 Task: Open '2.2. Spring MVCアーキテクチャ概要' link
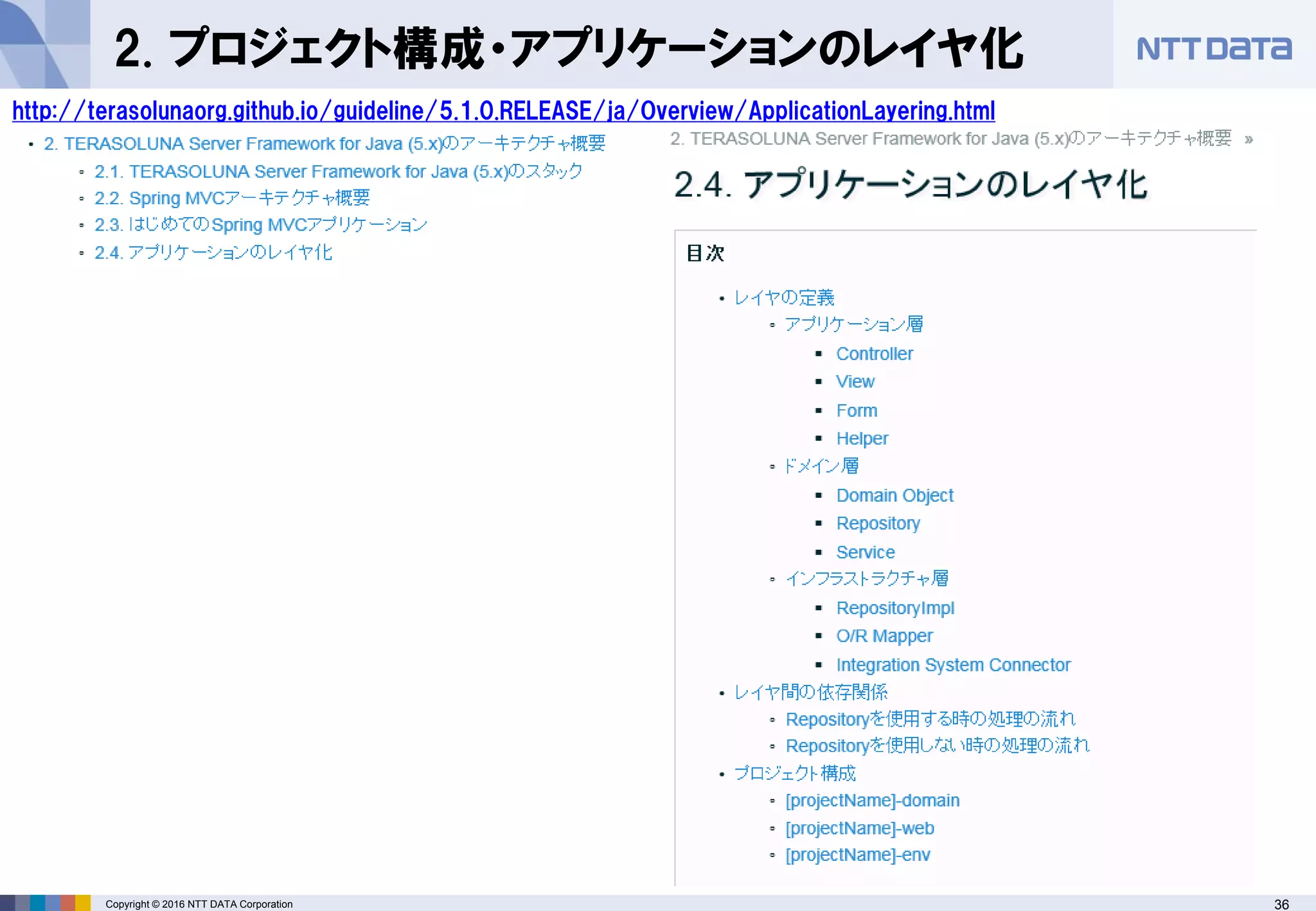[x=232, y=198]
